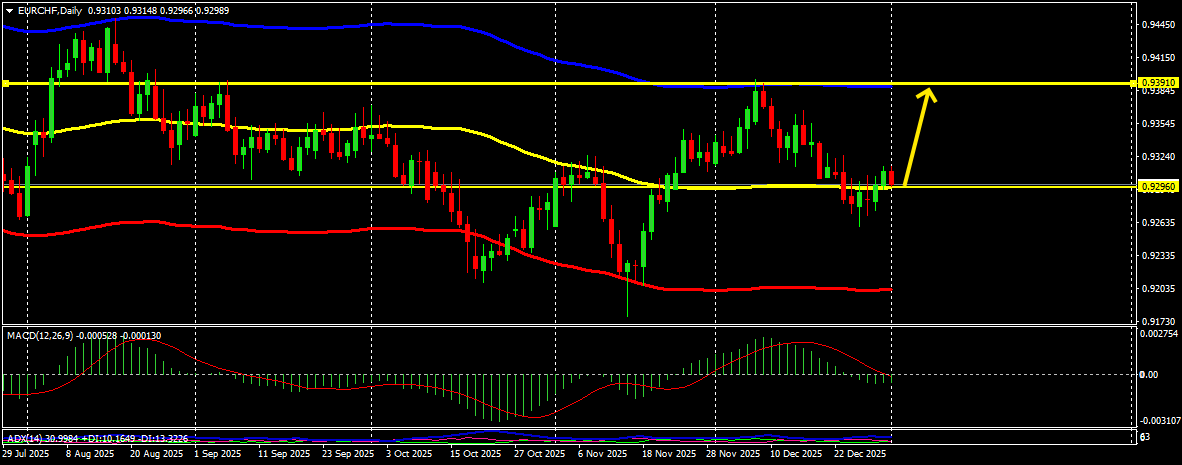Image resolution: width=1182 pixels, height=465 pixels.
Task: Click the 0.93545 price axis label
Action: pos(1158,124)
